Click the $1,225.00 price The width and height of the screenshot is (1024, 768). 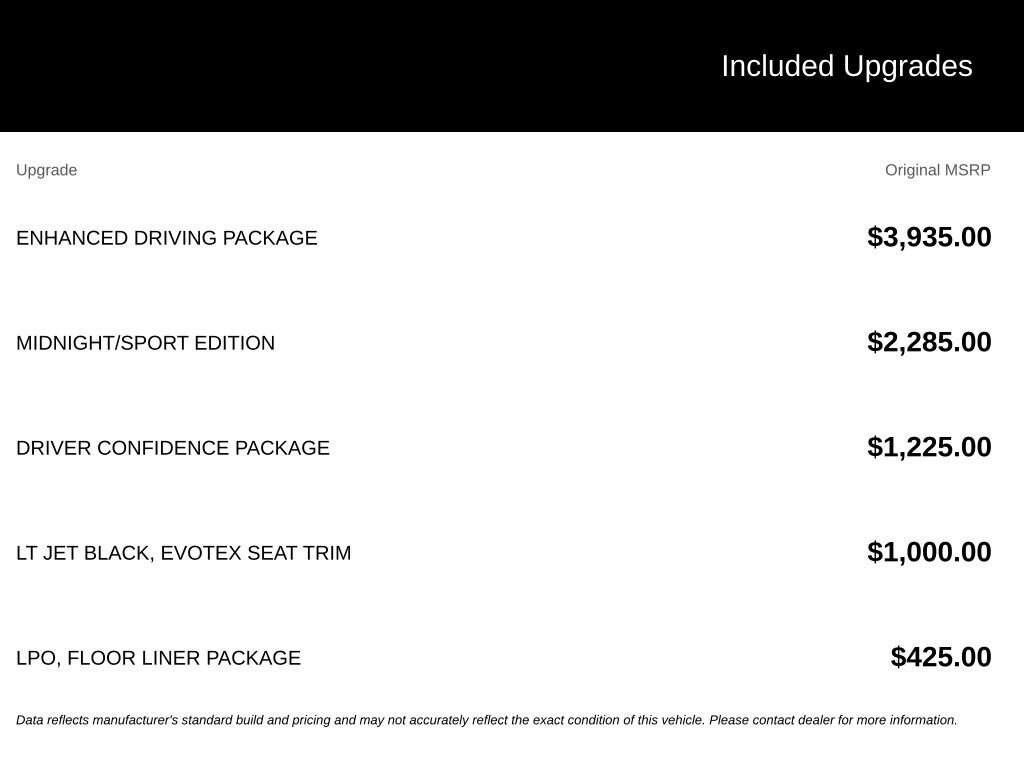click(x=929, y=447)
